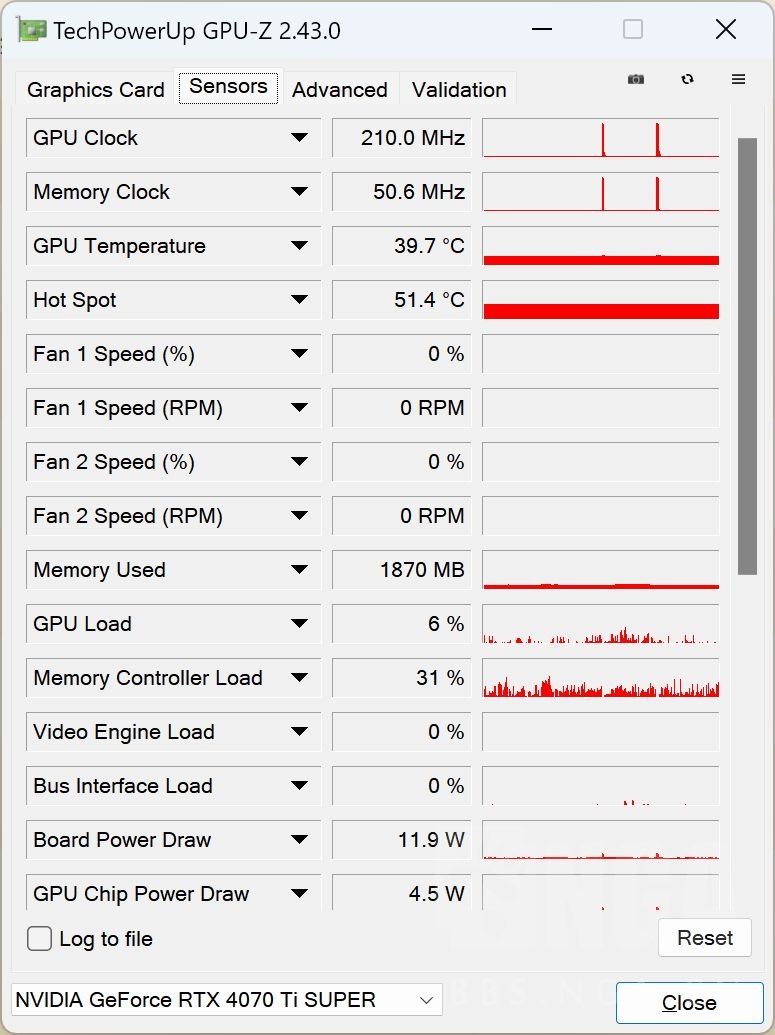Click the Memory Controller Load graph
This screenshot has height=1035, width=775.
[x=600, y=678]
